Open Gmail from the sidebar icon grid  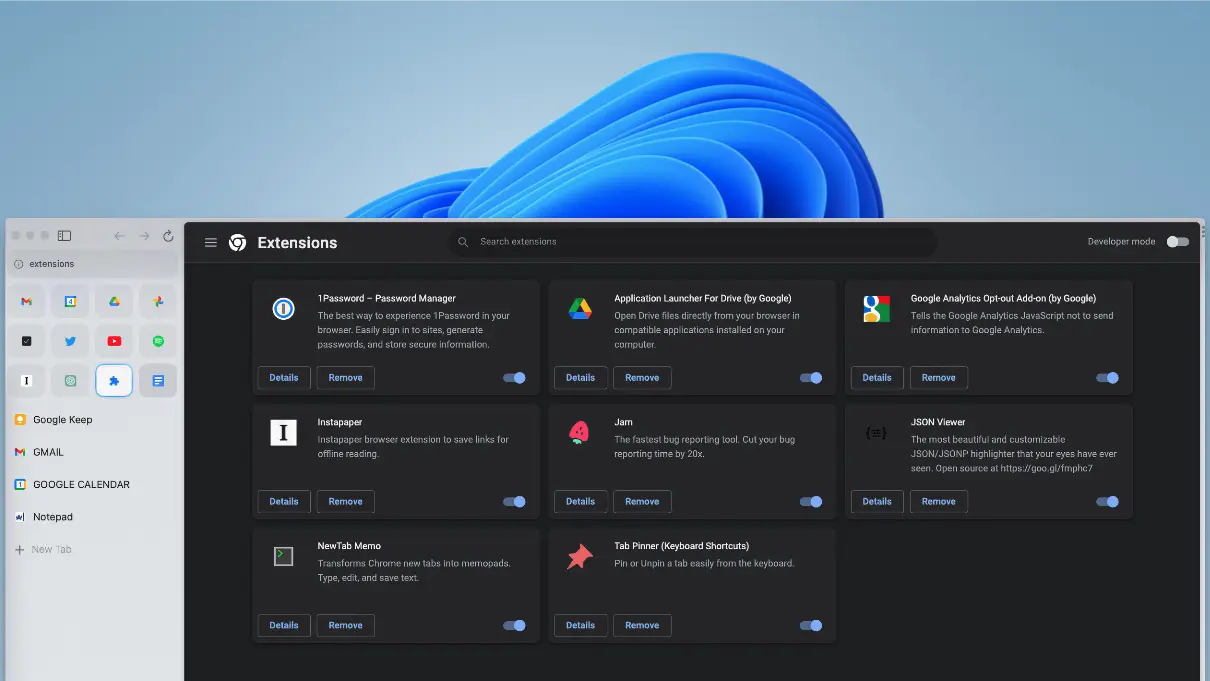point(26,301)
